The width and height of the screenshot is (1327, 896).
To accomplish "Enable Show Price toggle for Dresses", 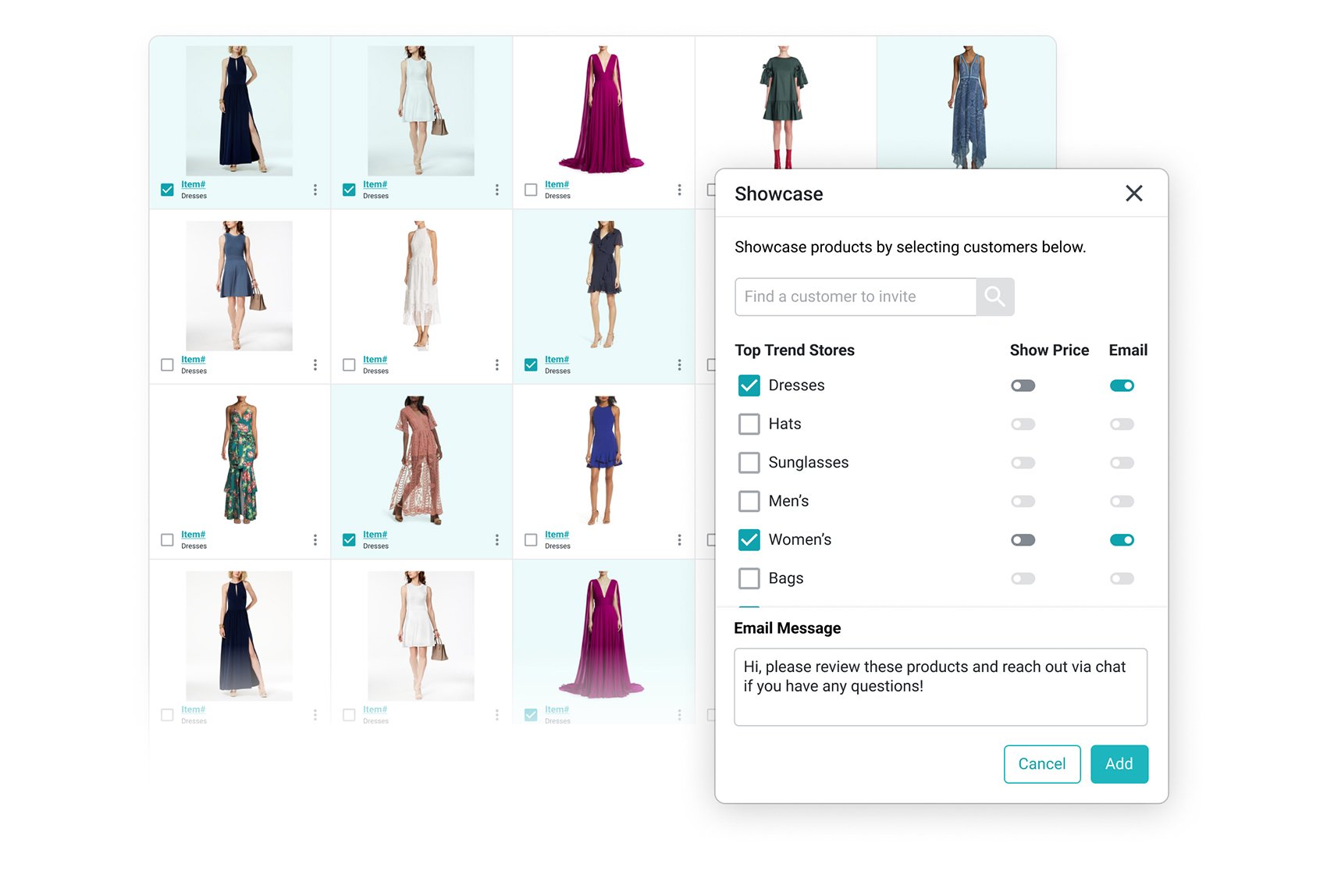I will coord(1023,386).
